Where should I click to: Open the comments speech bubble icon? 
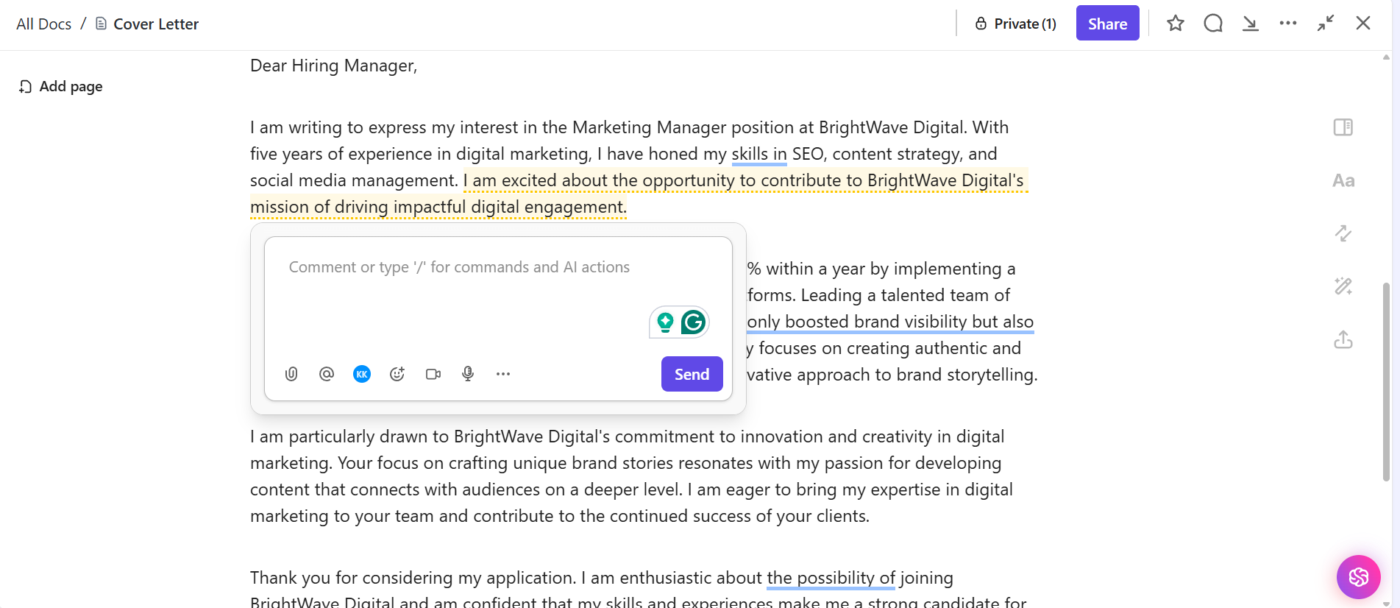[x=1213, y=23]
